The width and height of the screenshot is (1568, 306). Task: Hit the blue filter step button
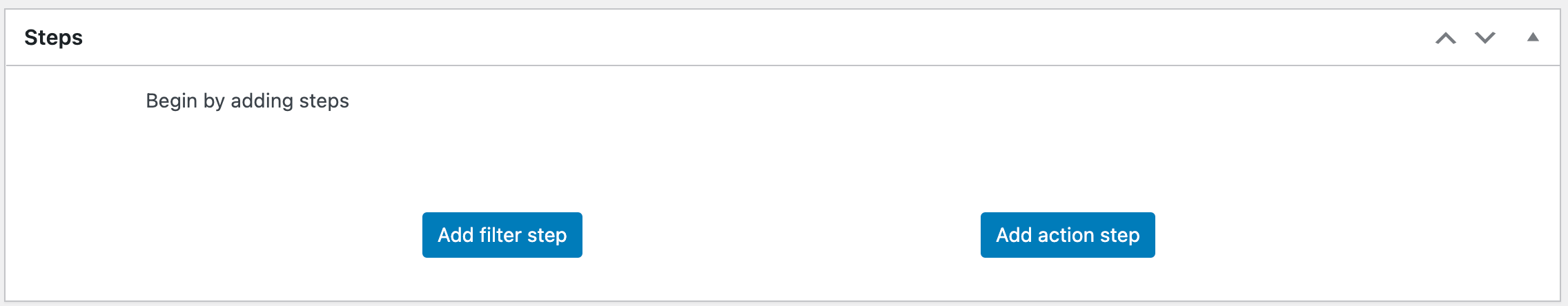(x=502, y=235)
